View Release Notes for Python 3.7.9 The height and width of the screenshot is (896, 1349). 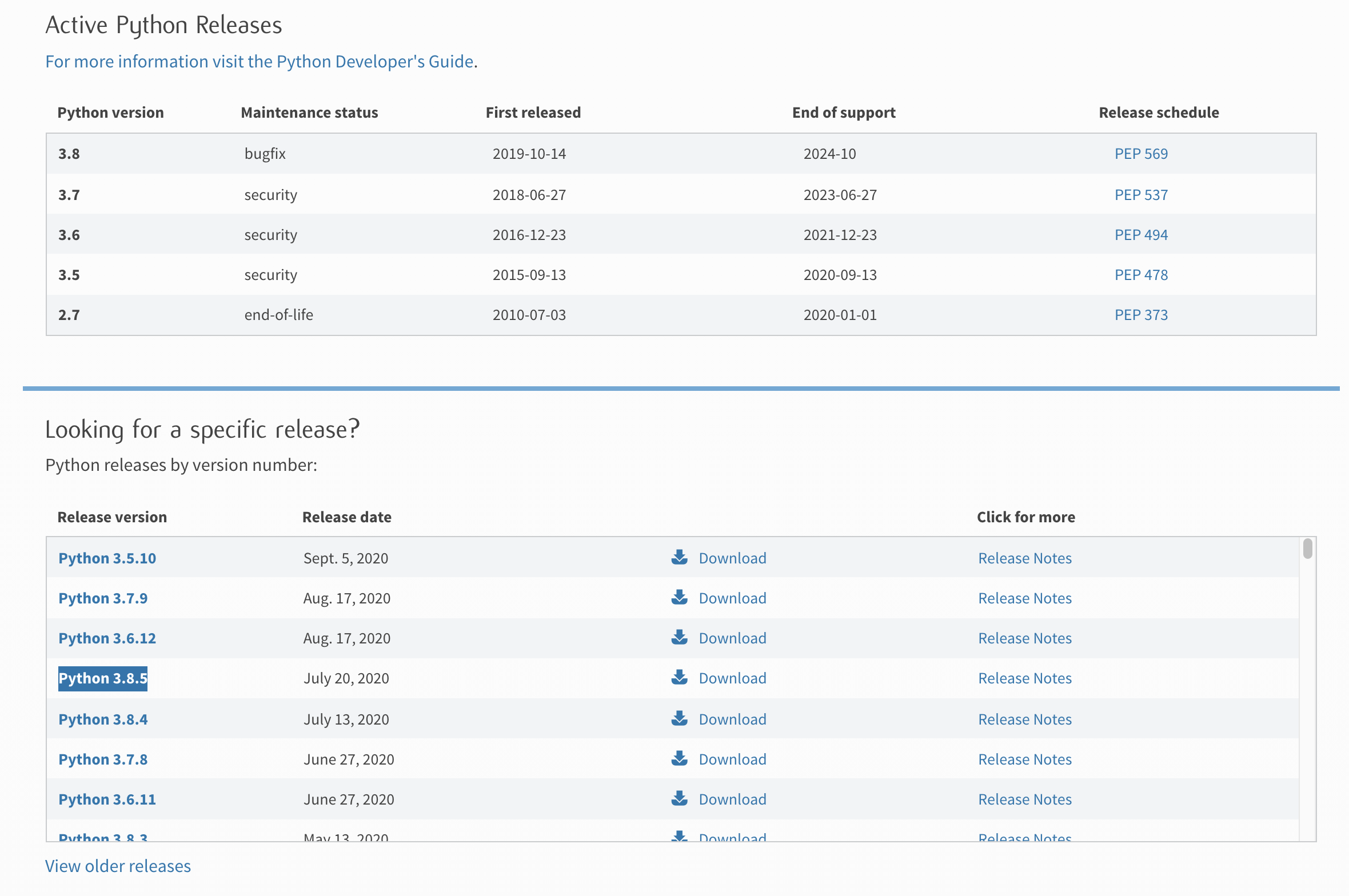click(x=1024, y=598)
